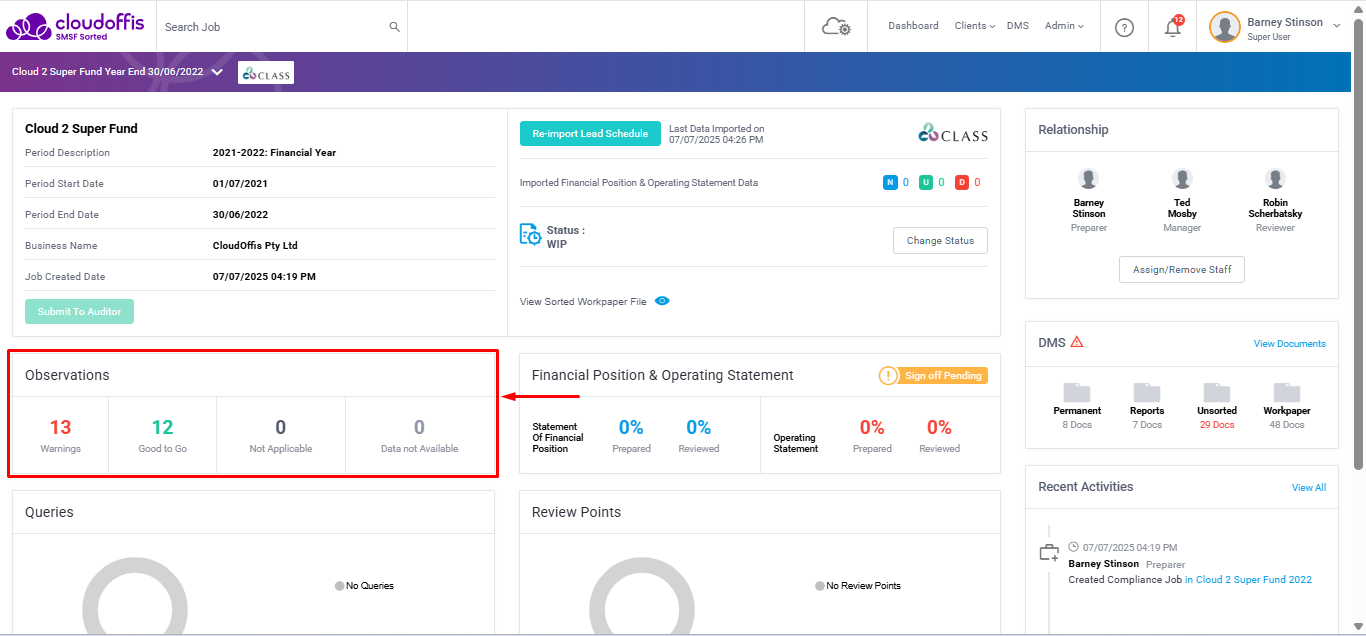Click the Review Points donut chart
1366x636 pixels.
(642, 596)
